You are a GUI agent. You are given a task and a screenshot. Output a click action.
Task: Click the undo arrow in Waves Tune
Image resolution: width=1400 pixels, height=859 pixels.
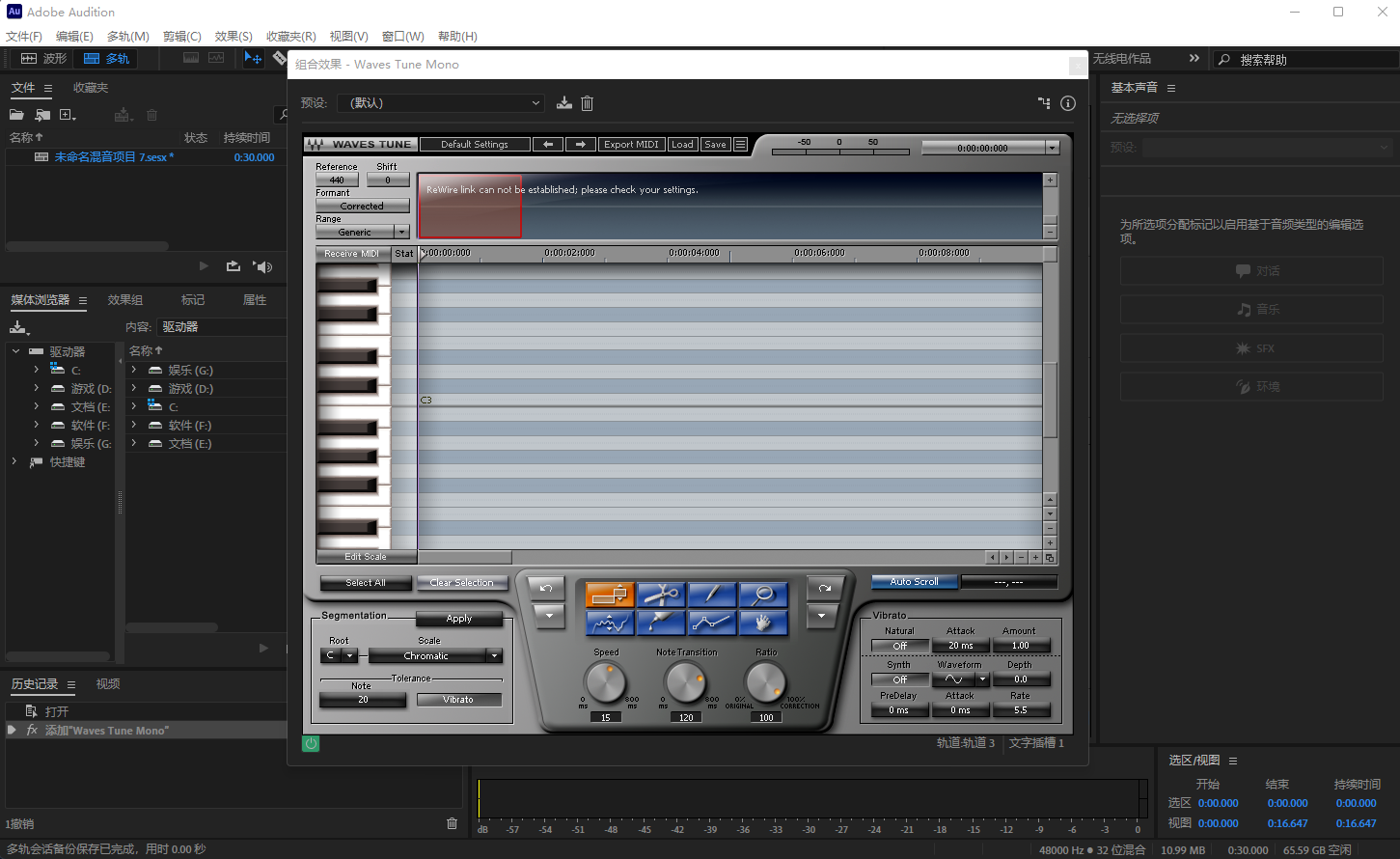548,586
